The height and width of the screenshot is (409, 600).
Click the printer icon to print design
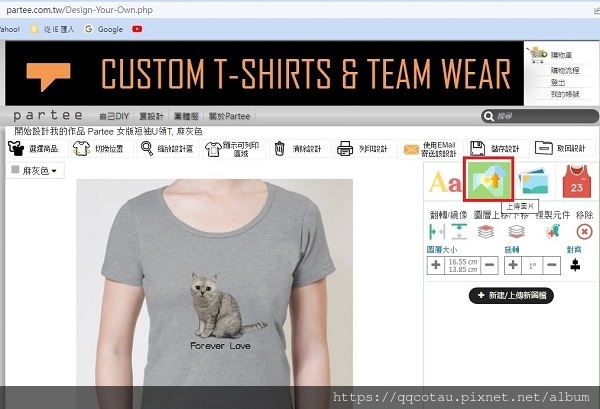pyautogui.click(x=345, y=148)
